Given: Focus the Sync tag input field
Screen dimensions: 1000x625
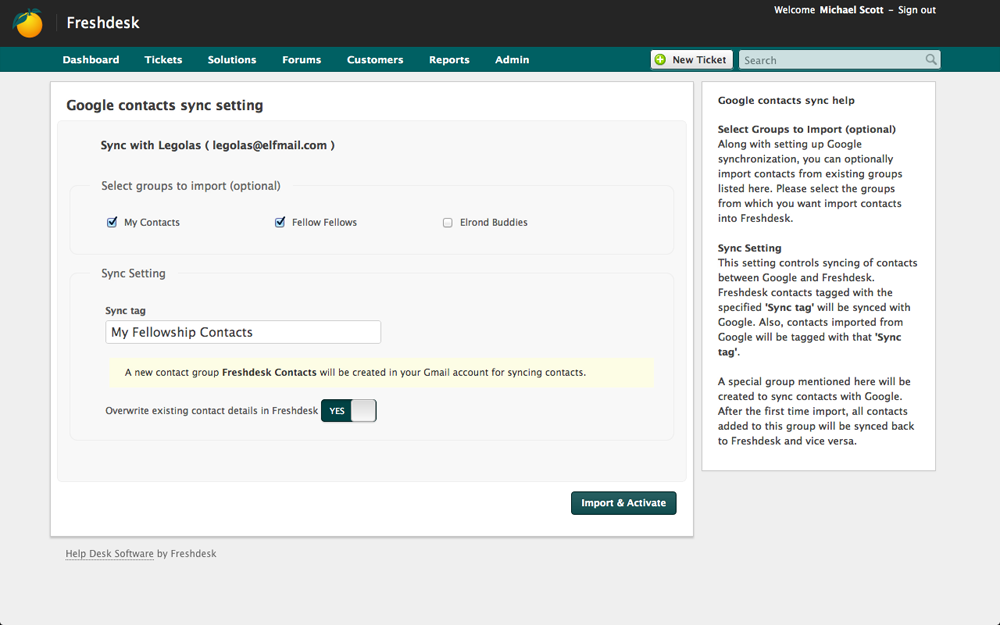Looking at the screenshot, I should tap(243, 332).
